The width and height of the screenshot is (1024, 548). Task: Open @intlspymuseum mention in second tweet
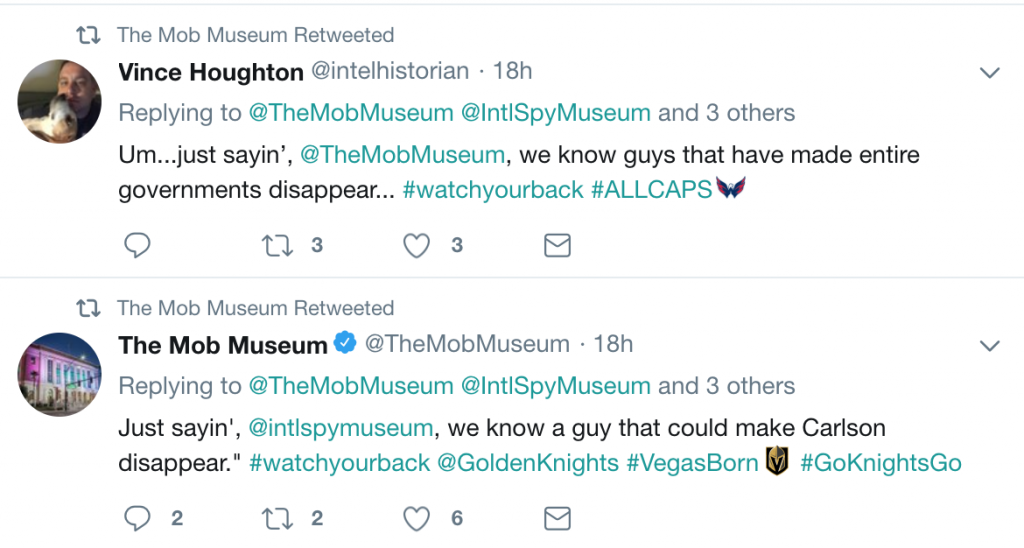(341, 428)
